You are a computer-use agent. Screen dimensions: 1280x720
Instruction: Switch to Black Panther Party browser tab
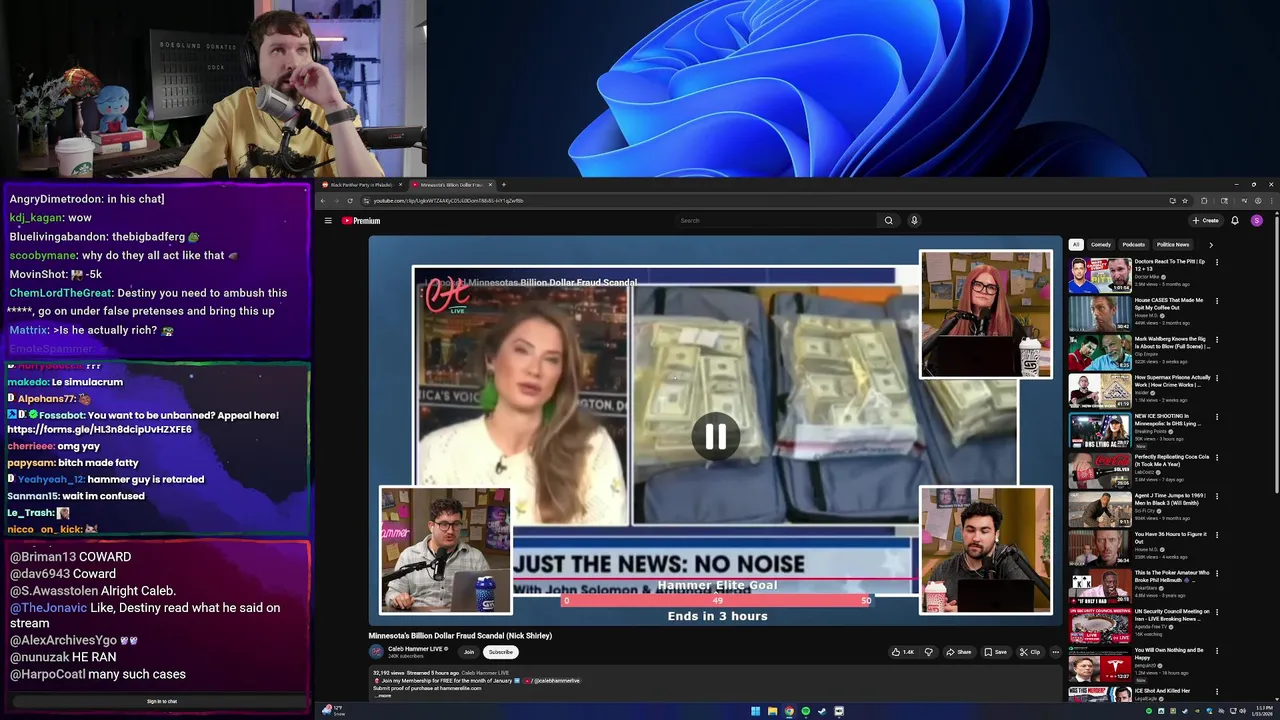(362, 185)
